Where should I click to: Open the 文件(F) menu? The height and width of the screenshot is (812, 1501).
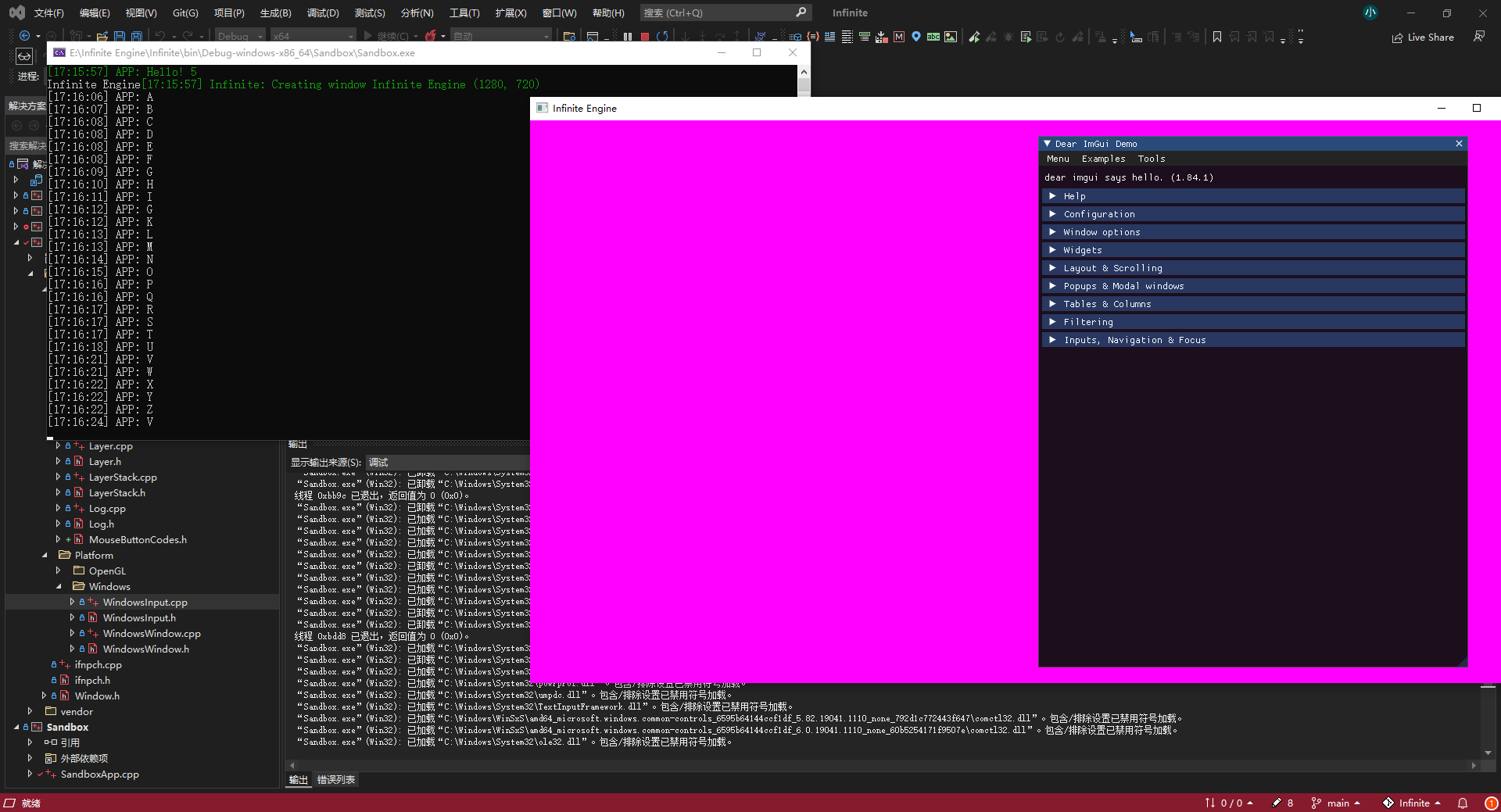point(48,13)
